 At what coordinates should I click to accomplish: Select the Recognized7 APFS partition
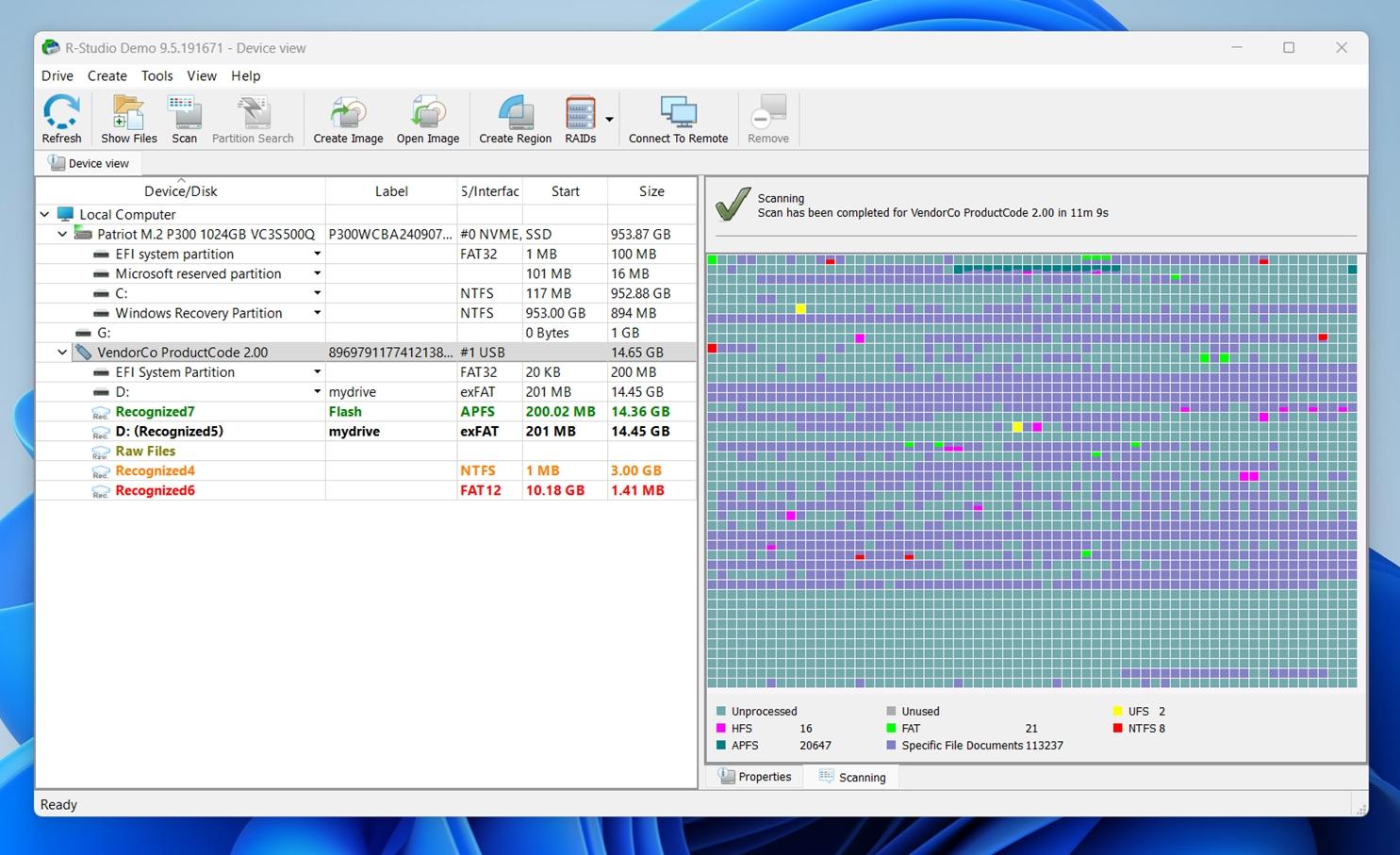[x=155, y=412]
